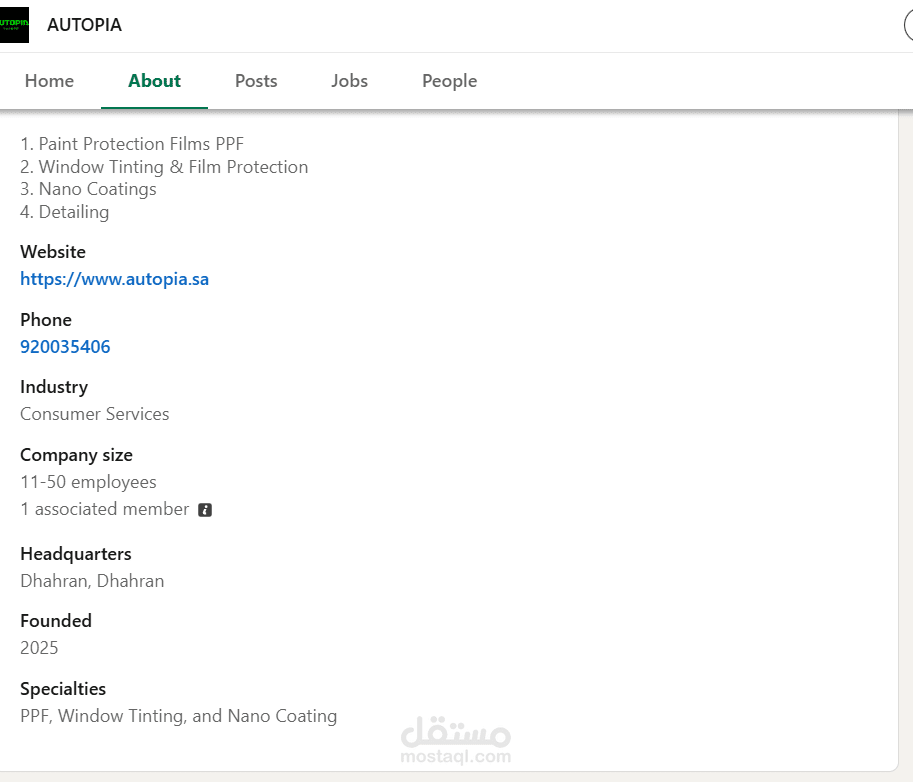Visit the https://www.autopia.sa website link
Screen dimensions: 913x782
tap(114, 279)
